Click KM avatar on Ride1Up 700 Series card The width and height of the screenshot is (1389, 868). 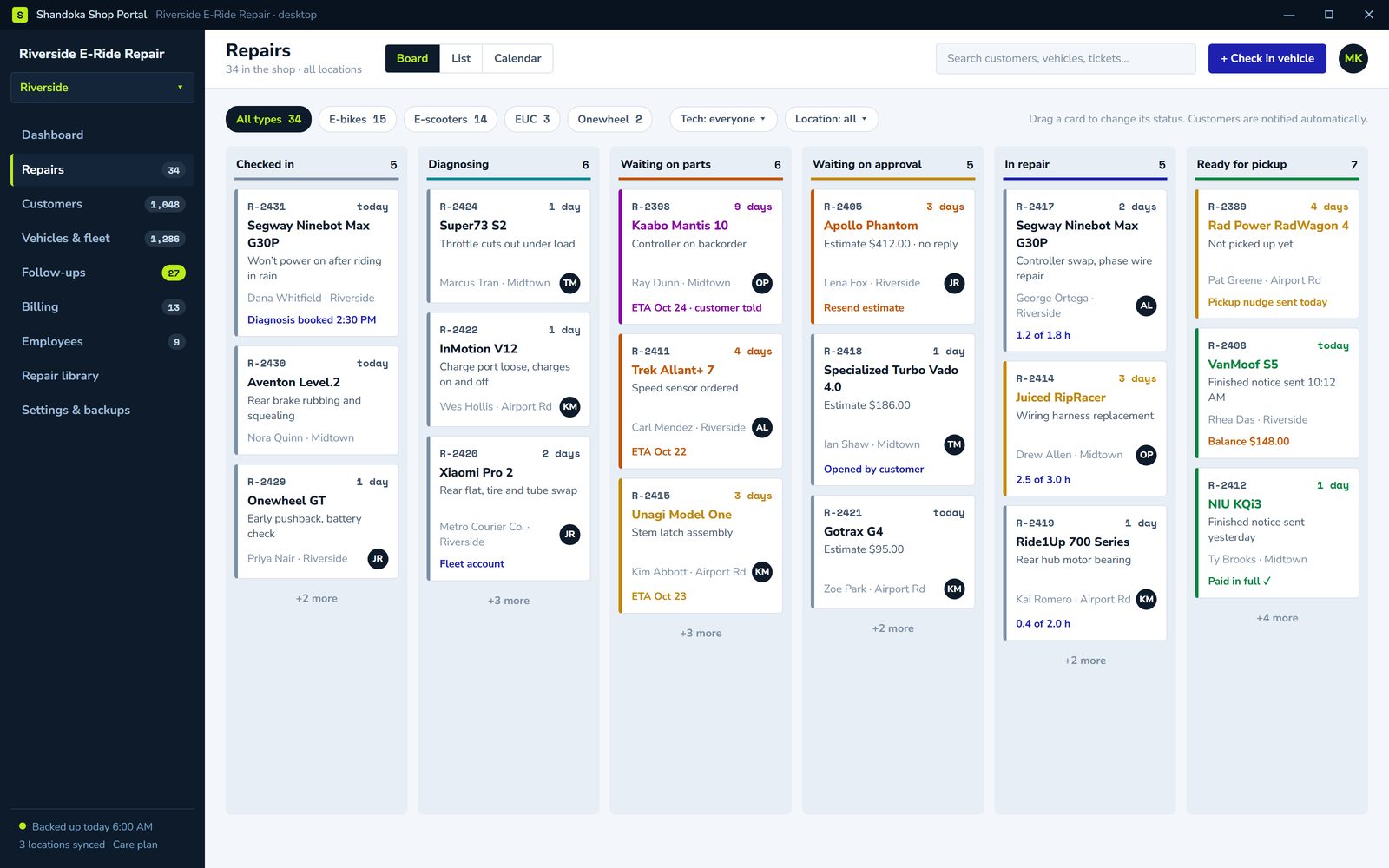point(1146,600)
